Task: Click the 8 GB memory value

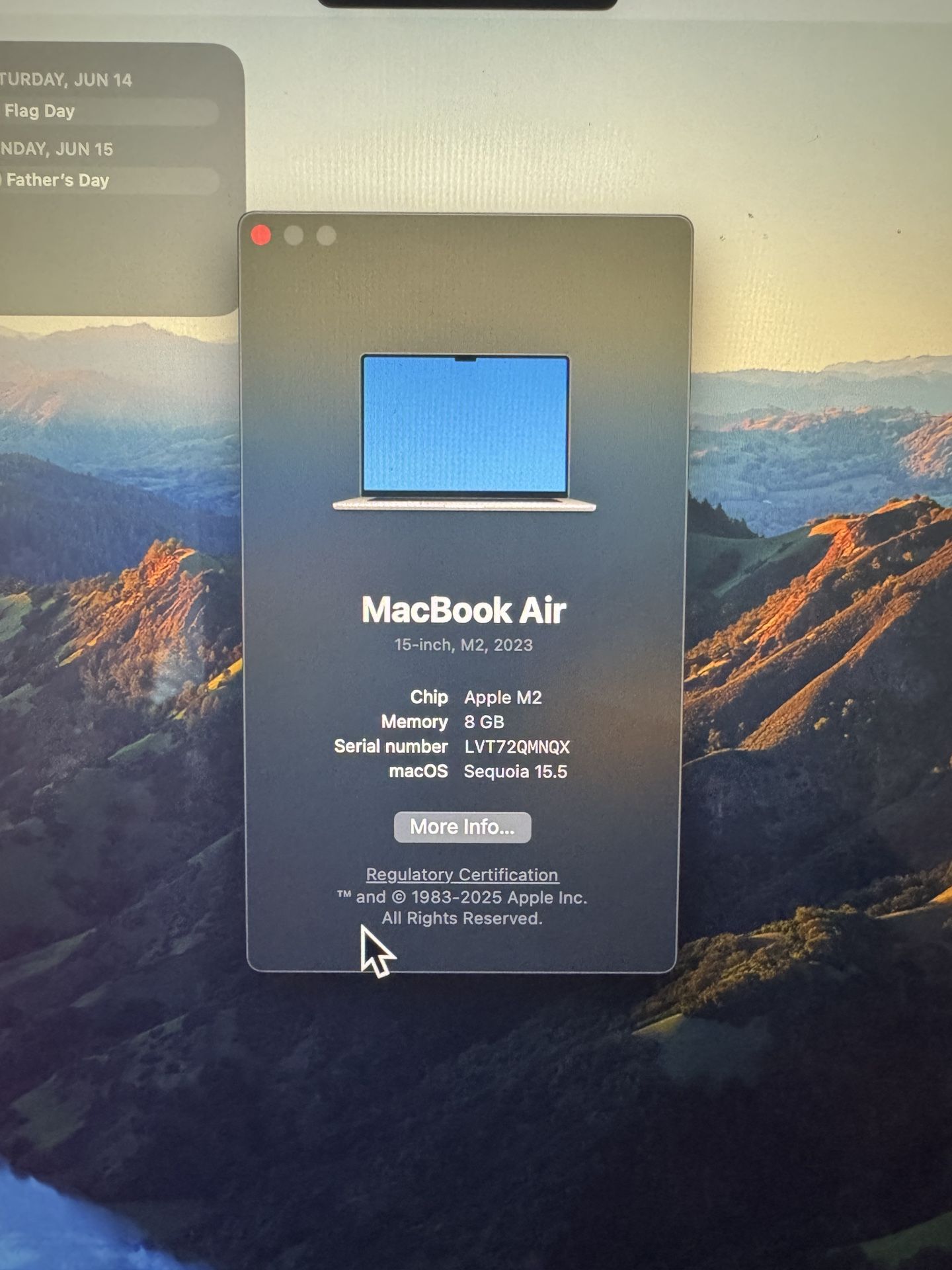Action: pyautogui.click(x=484, y=722)
